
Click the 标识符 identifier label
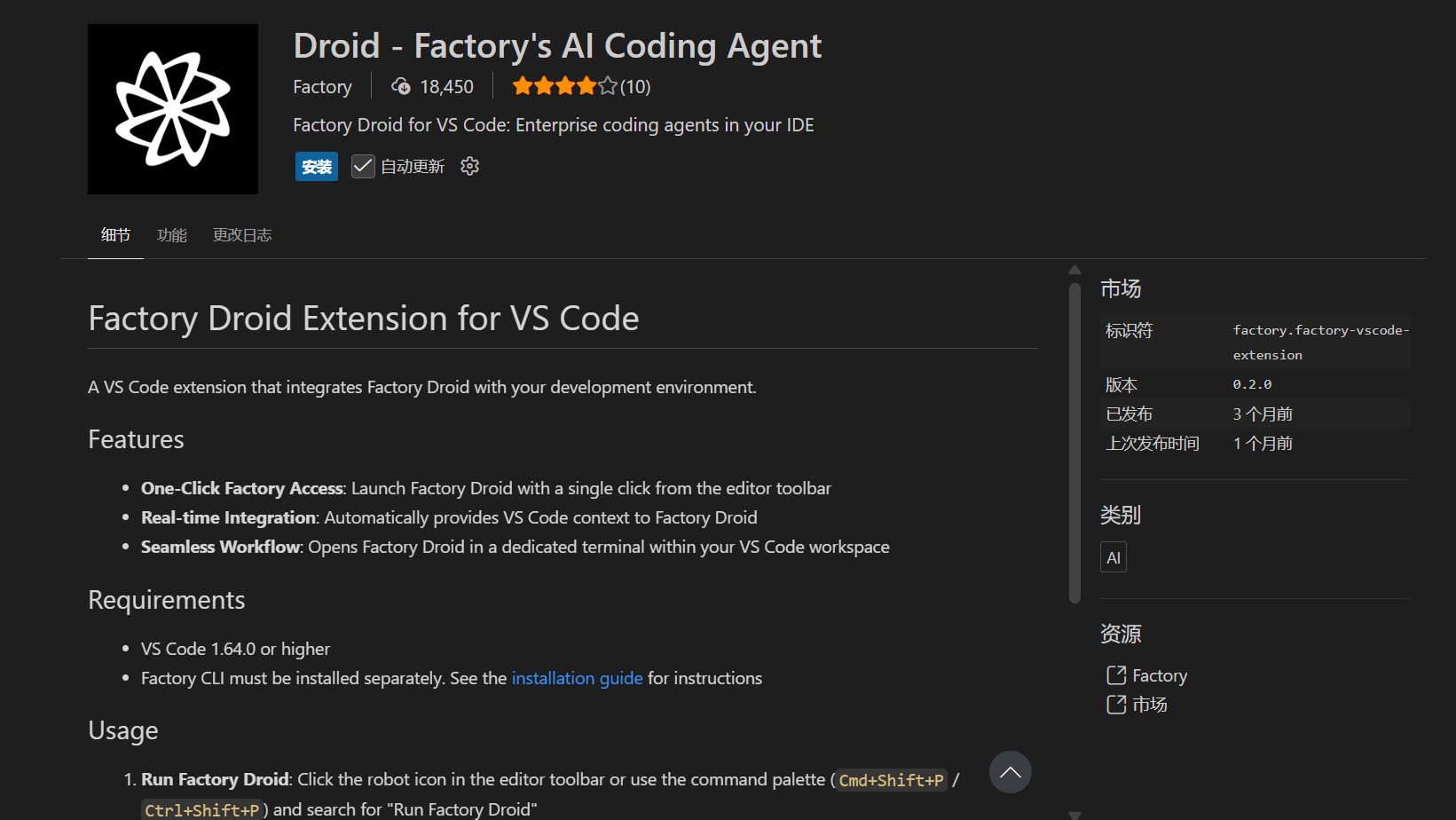pos(1129,331)
